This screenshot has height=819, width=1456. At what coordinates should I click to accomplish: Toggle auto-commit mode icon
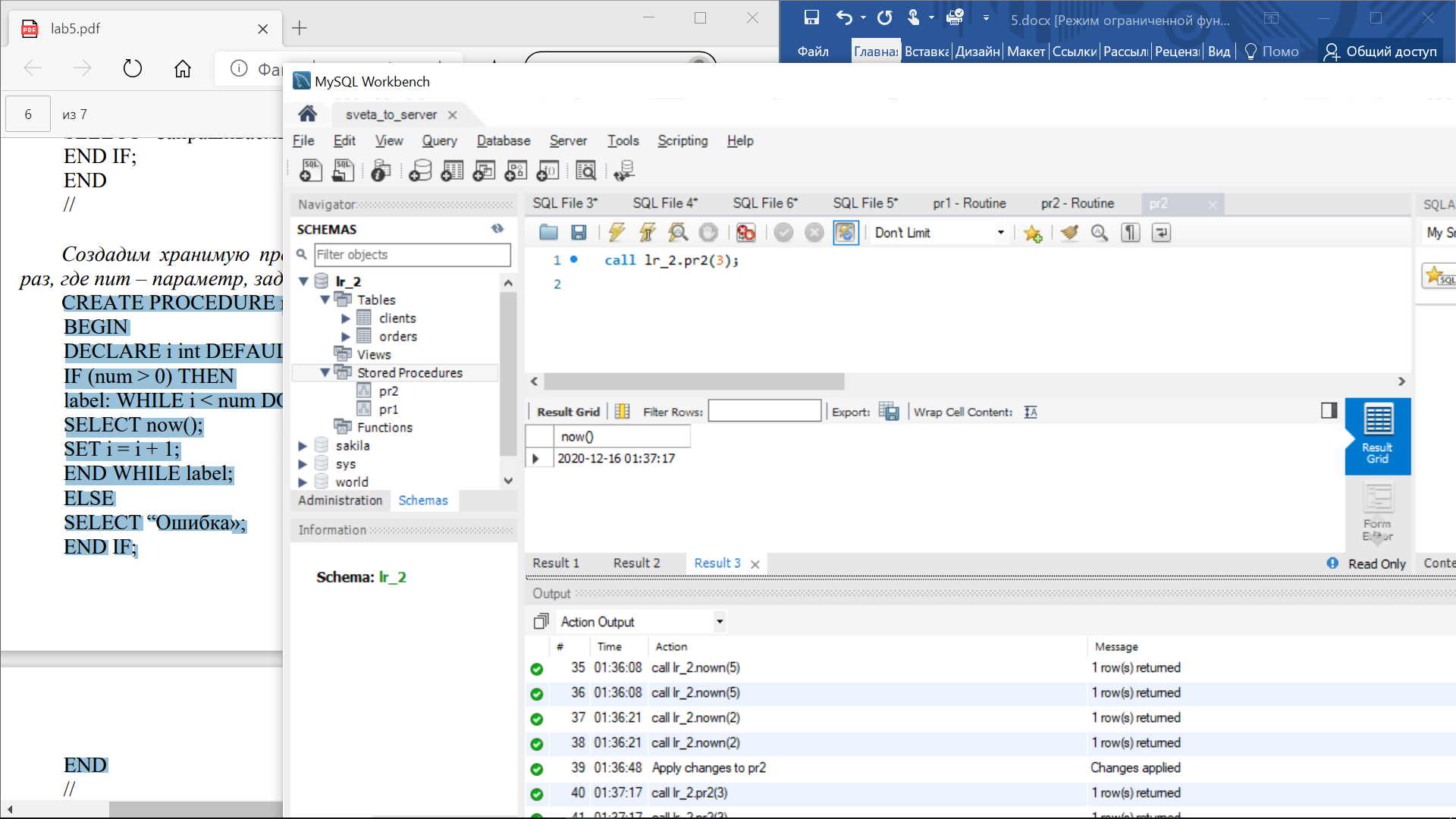click(846, 233)
